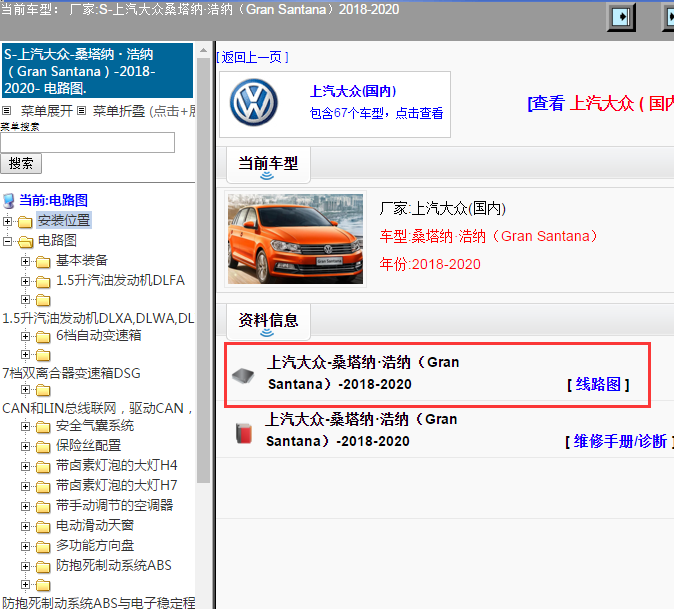This screenshot has height=609, width=674.
Task: Select the 1.5升汽油发动机DLXA,DLWA tree item
Action: click(98, 318)
